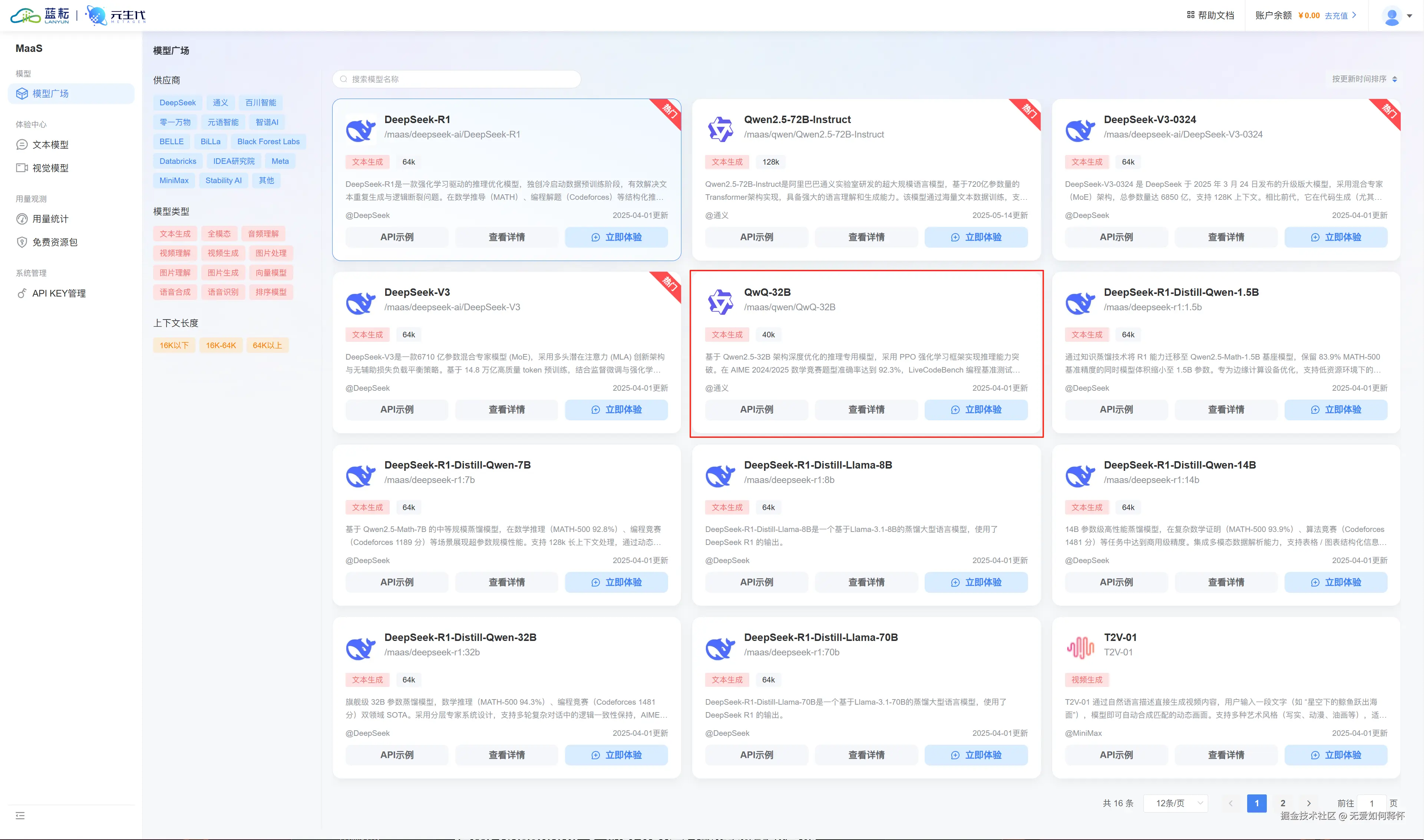Image resolution: width=1424 pixels, height=840 pixels.
Task: Click 立即体验 for DeepSeek-V3-0324
Action: coord(1336,237)
